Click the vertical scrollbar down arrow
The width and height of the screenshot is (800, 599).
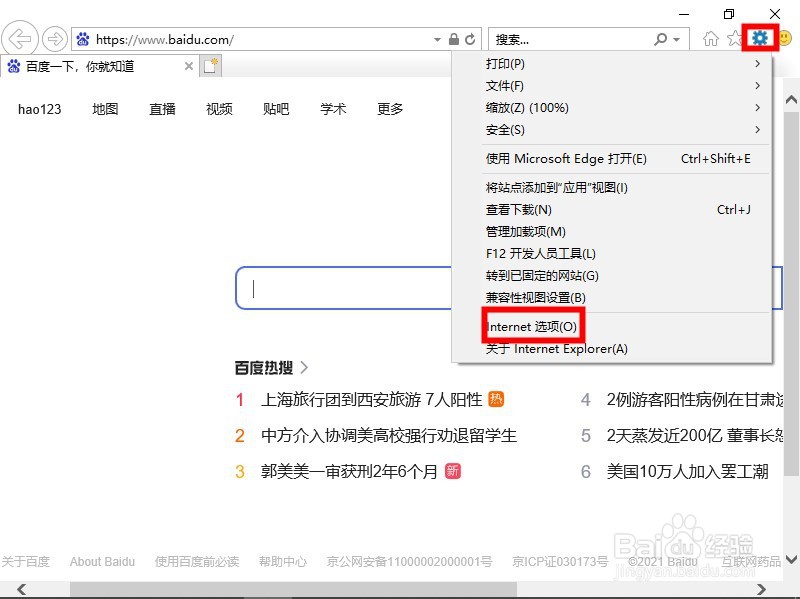pyautogui.click(x=791, y=559)
